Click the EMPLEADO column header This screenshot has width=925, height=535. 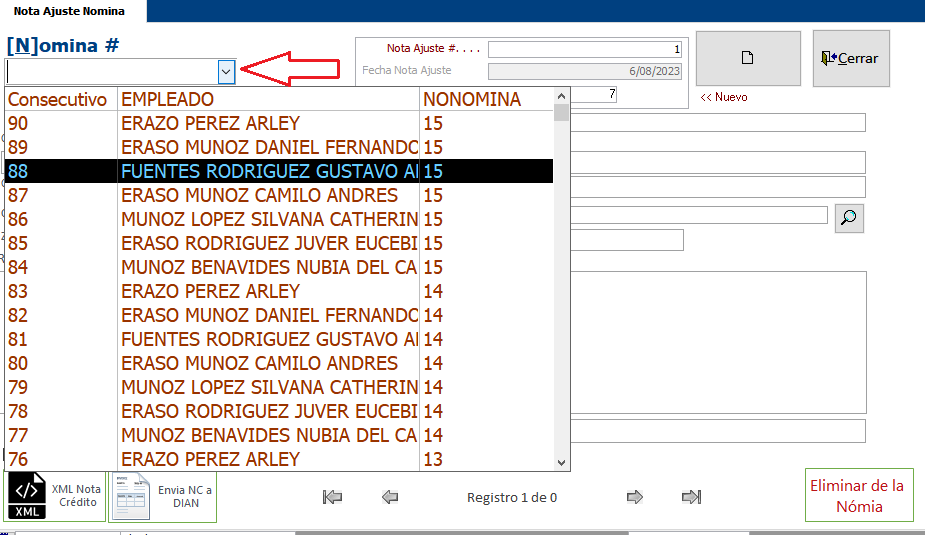point(167,99)
